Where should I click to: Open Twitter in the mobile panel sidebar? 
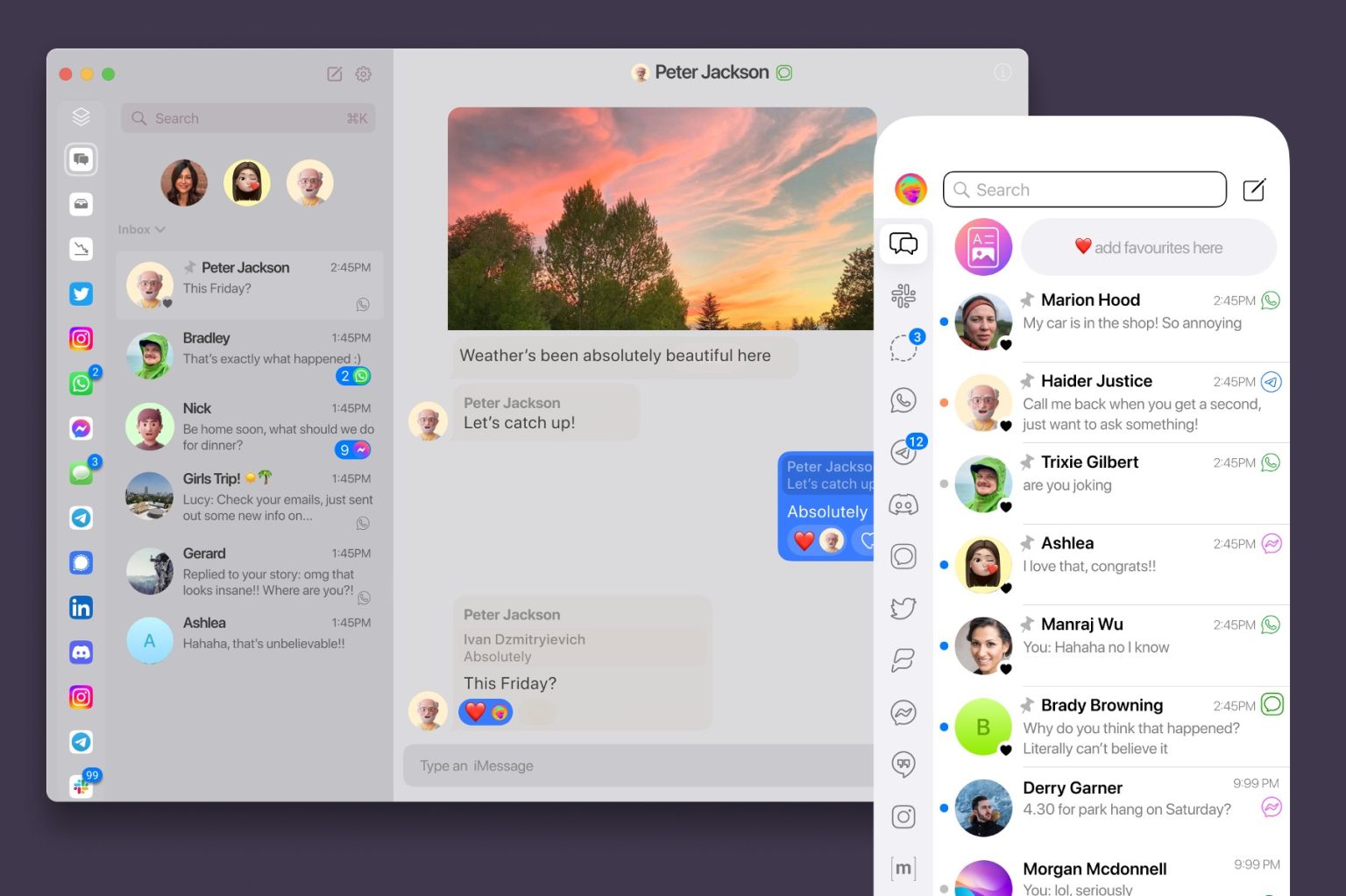(x=903, y=608)
